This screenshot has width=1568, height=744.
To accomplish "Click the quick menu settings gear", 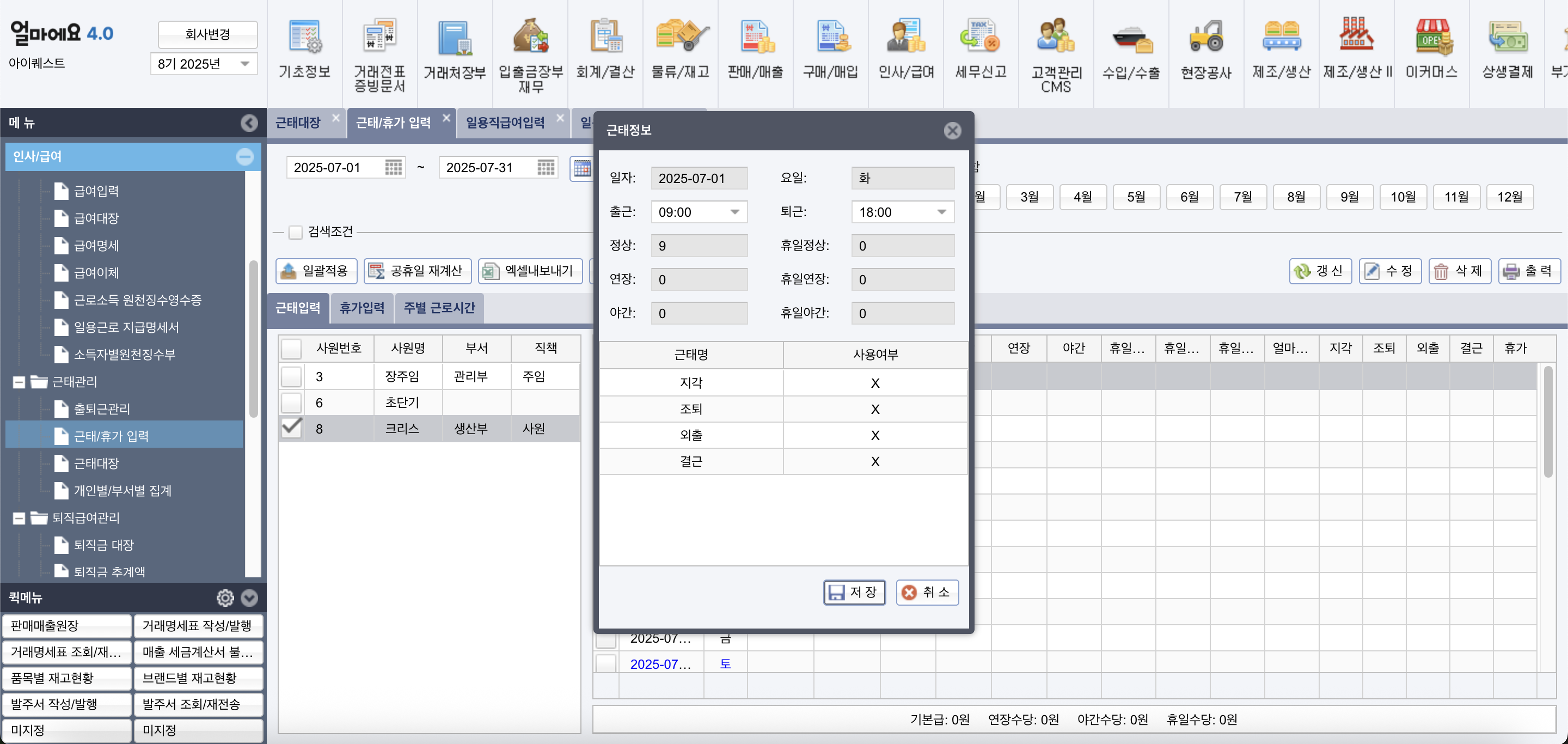I will coord(225,598).
